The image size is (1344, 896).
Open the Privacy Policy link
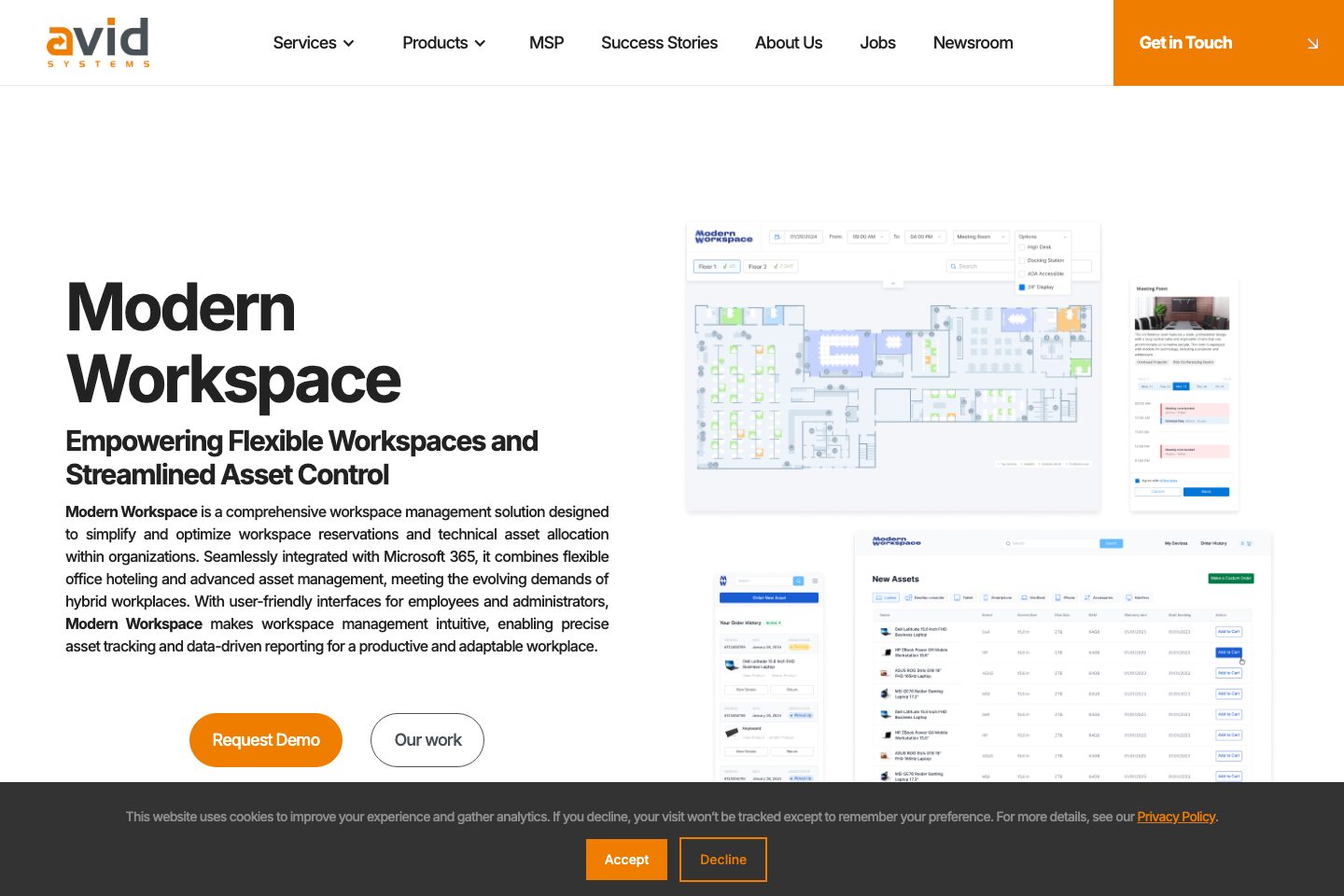tap(1176, 817)
